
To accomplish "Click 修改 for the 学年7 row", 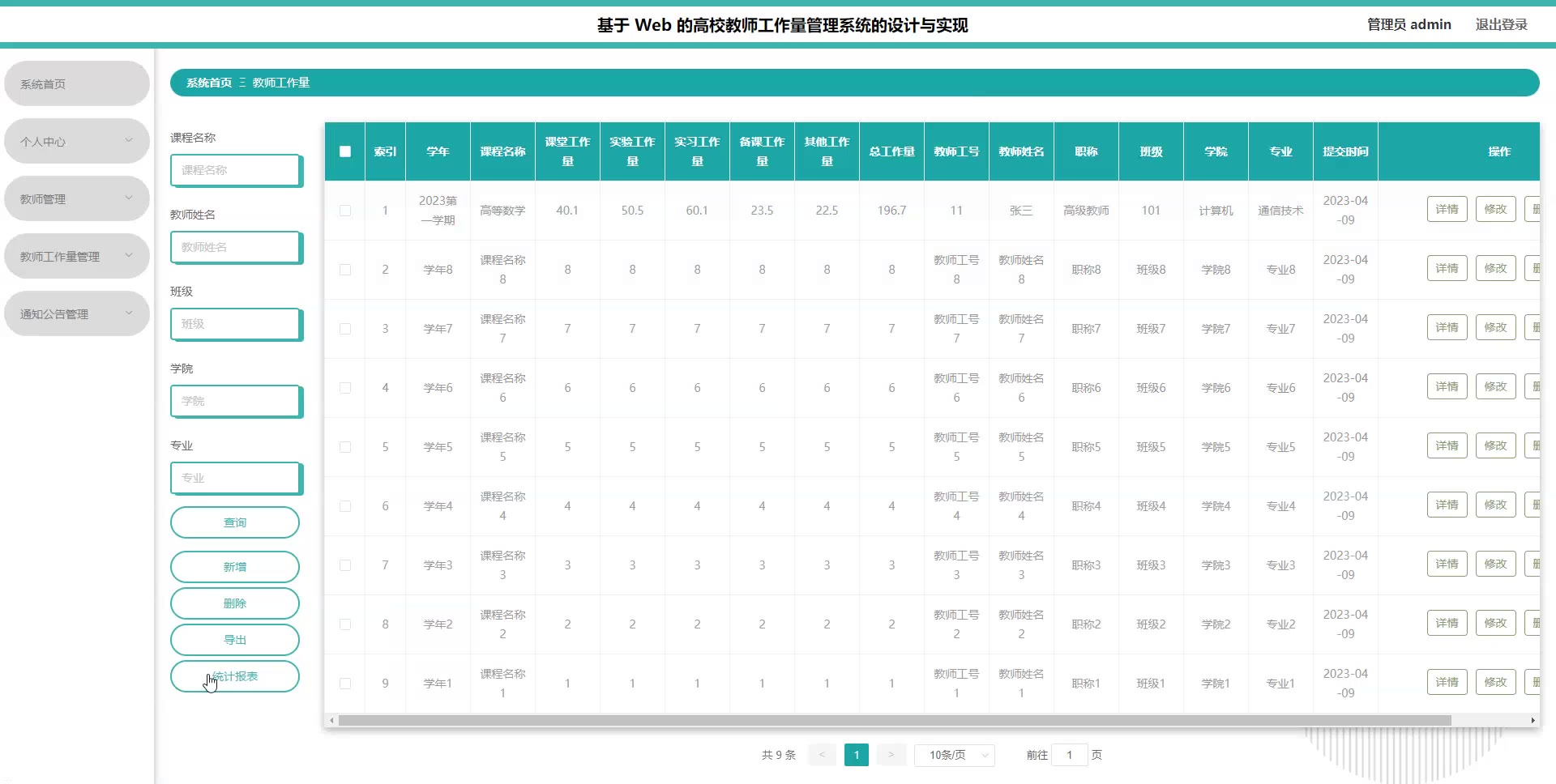I will click(x=1495, y=327).
